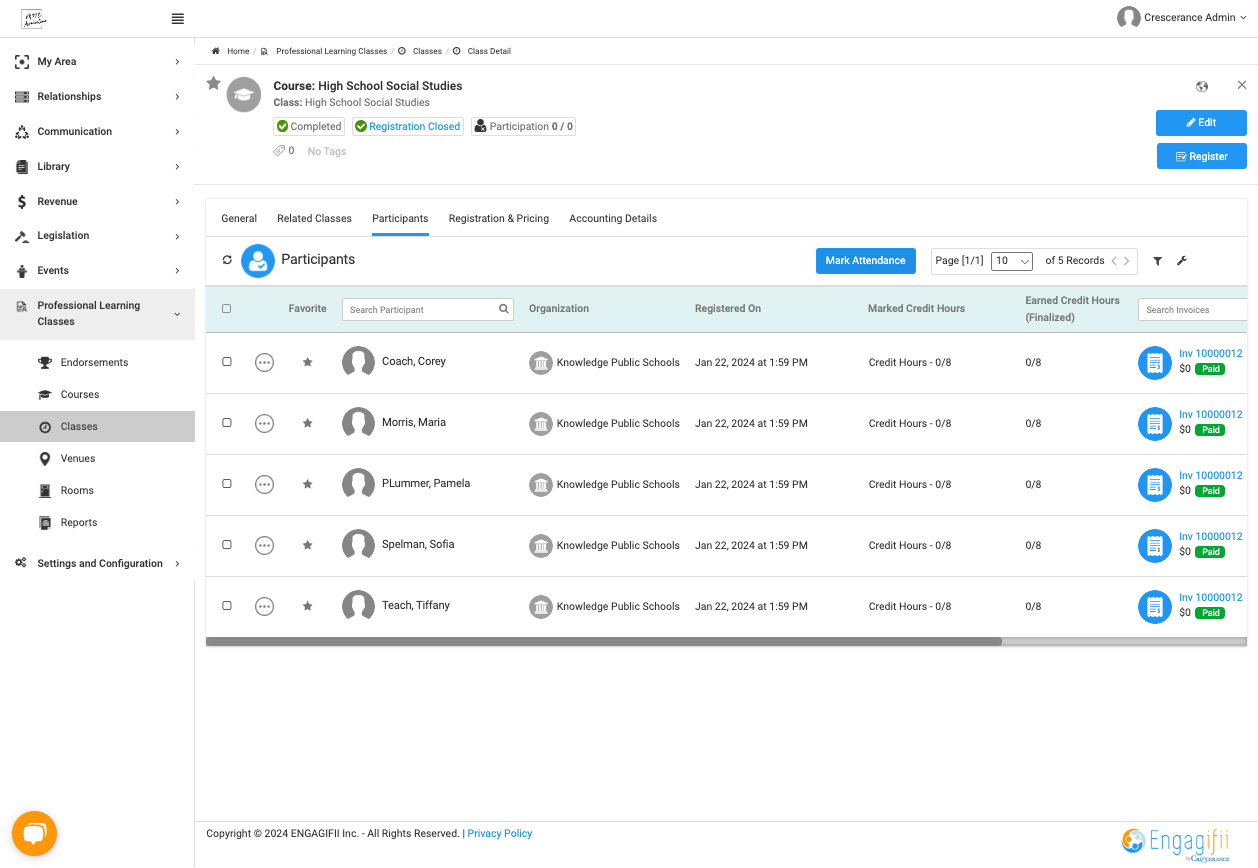The width and height of the screenshot is (1258, 868).
Task: Select the checkbox for Morris, Maria
Action: pyautogui.click(x=226, y=423)
